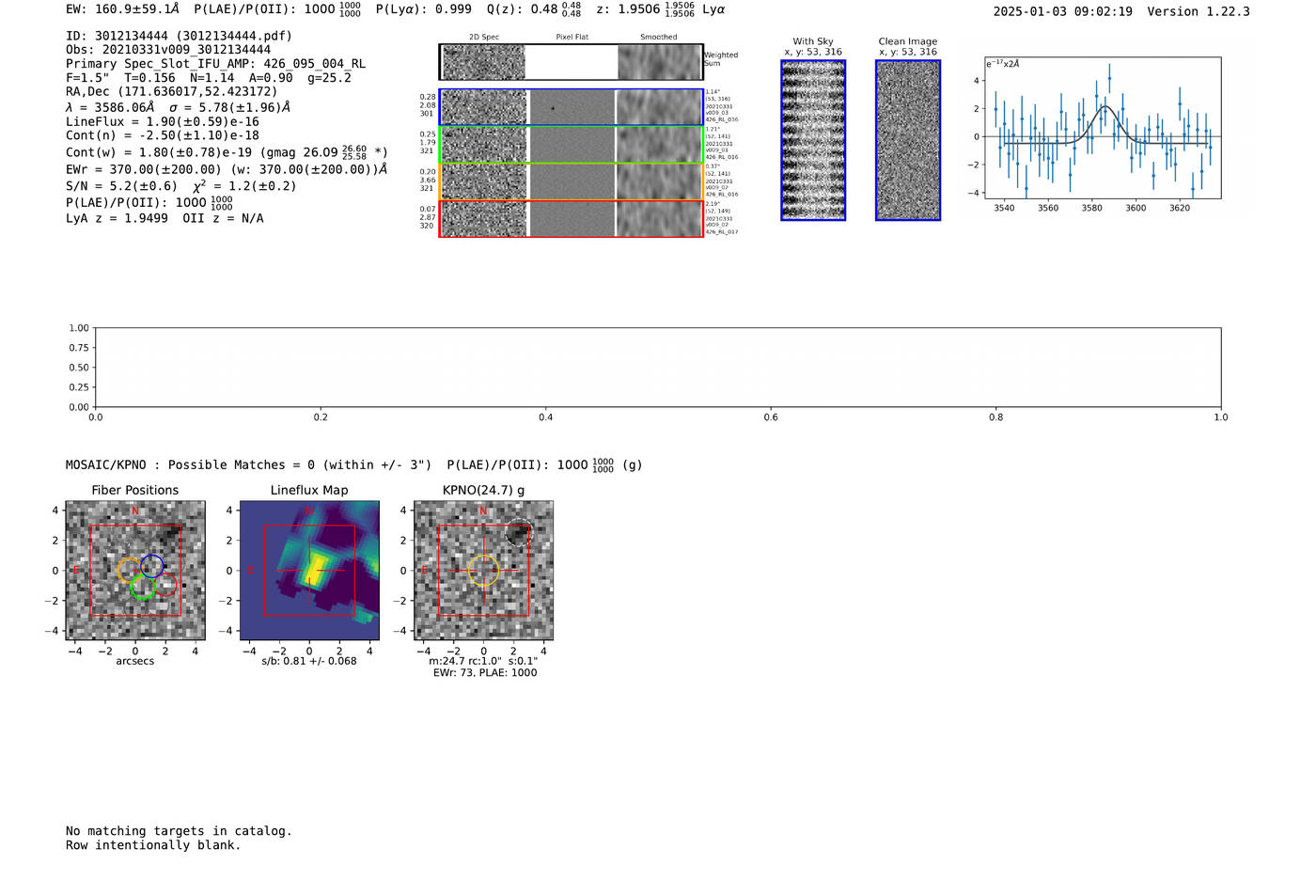Open the blue-framed fiber 2D spectrum cutout
The width and height of the screenshot is (1316, 896).
click(x=484, y=107)
